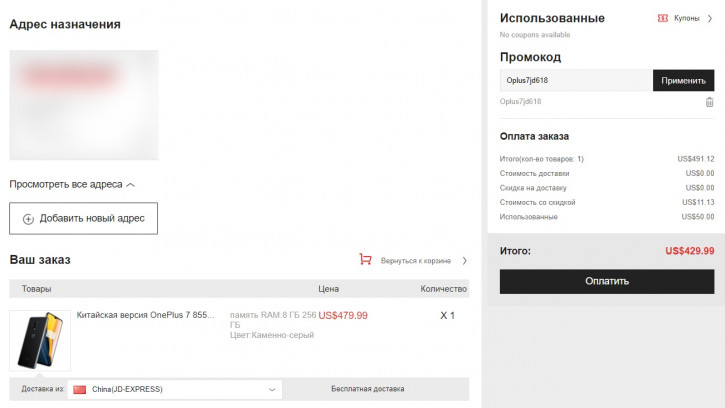
Task: Open the Купоны link
Action: [686, 18]
